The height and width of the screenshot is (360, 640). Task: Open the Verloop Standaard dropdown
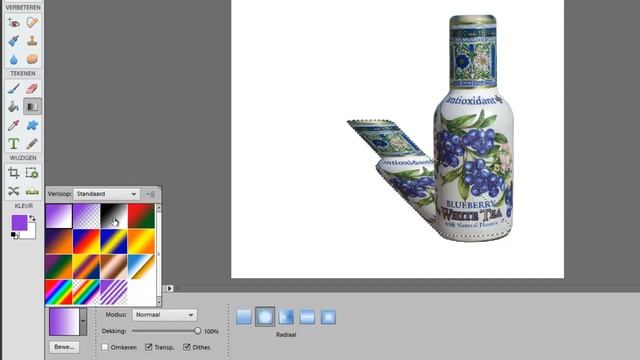[x=107, y=194]
